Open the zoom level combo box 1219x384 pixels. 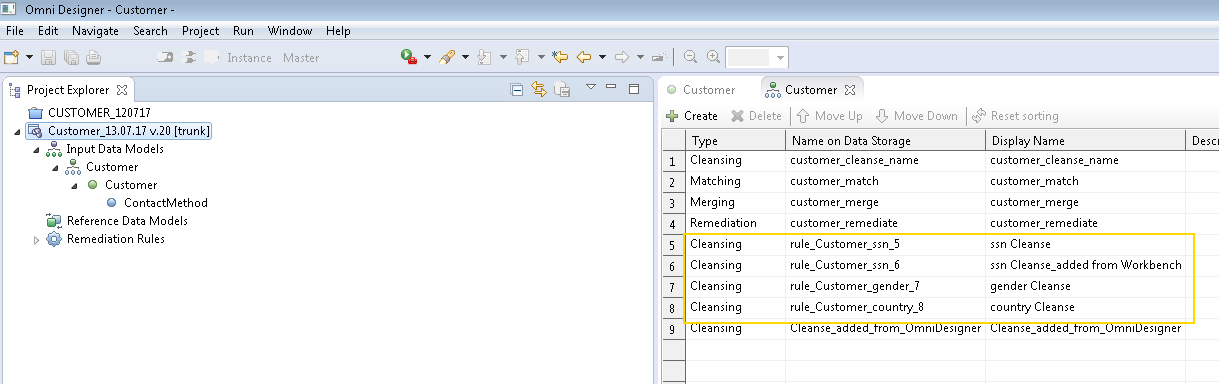tap(758, 57)
